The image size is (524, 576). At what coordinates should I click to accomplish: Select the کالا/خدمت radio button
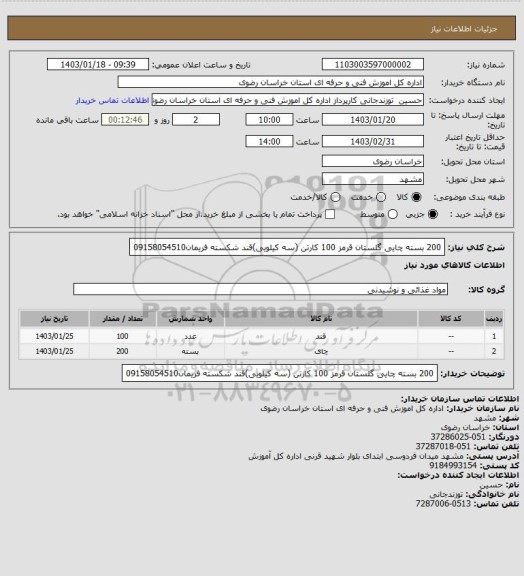[x=335, y=197]
